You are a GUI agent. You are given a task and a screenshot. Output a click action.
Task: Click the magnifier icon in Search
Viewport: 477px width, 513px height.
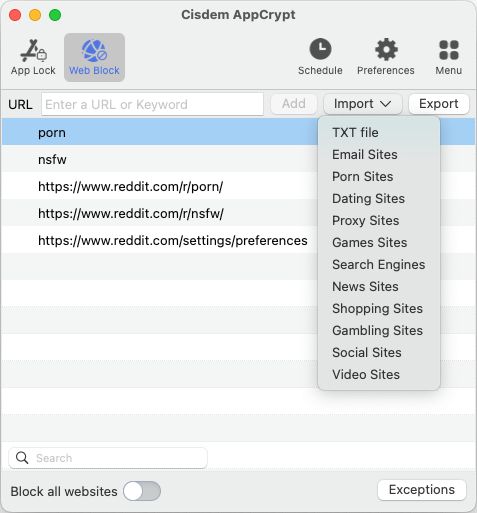click(x=22, y=458)
